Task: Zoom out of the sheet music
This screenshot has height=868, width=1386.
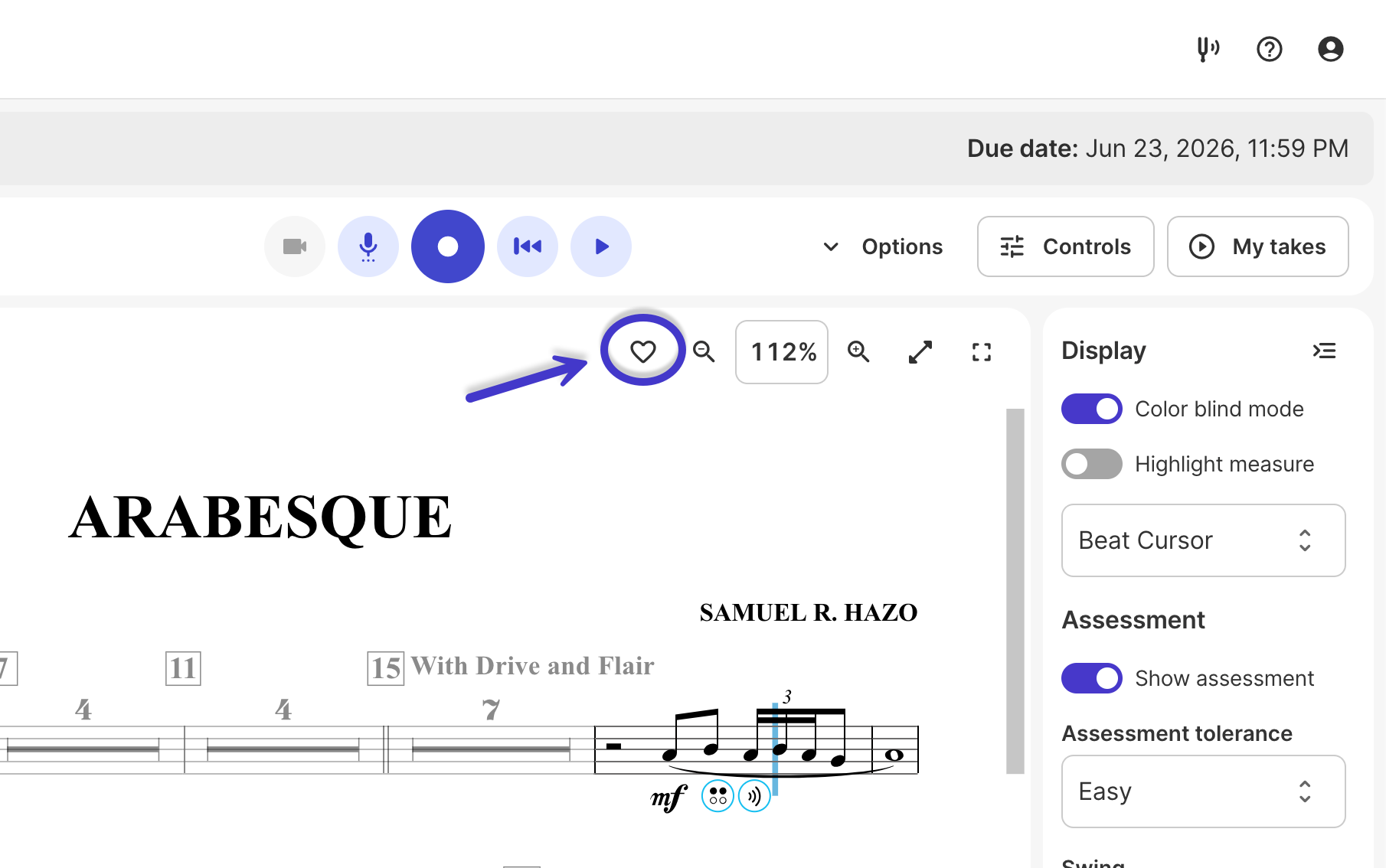Action: click(704, 352)
